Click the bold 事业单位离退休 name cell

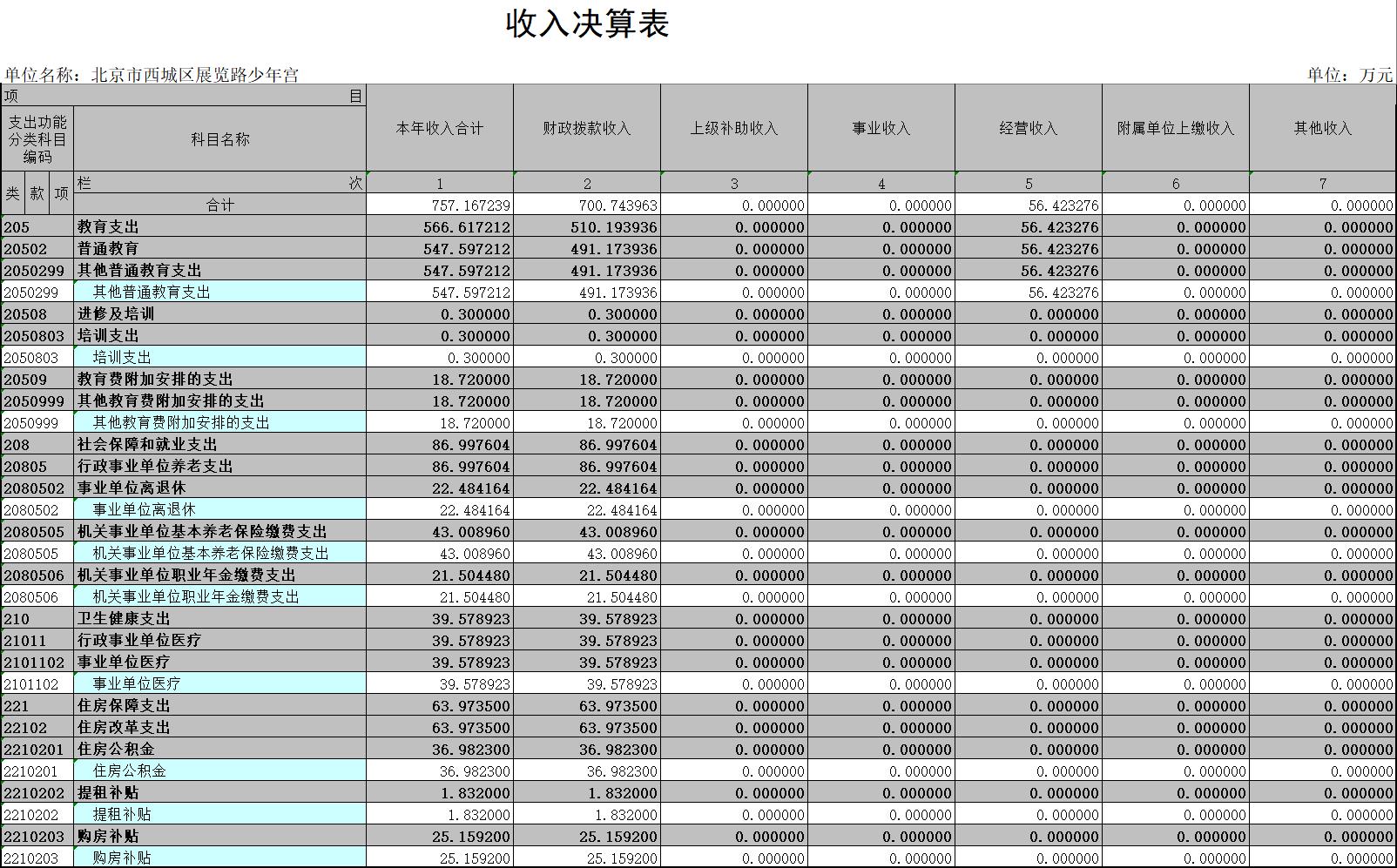click(220, 488)
